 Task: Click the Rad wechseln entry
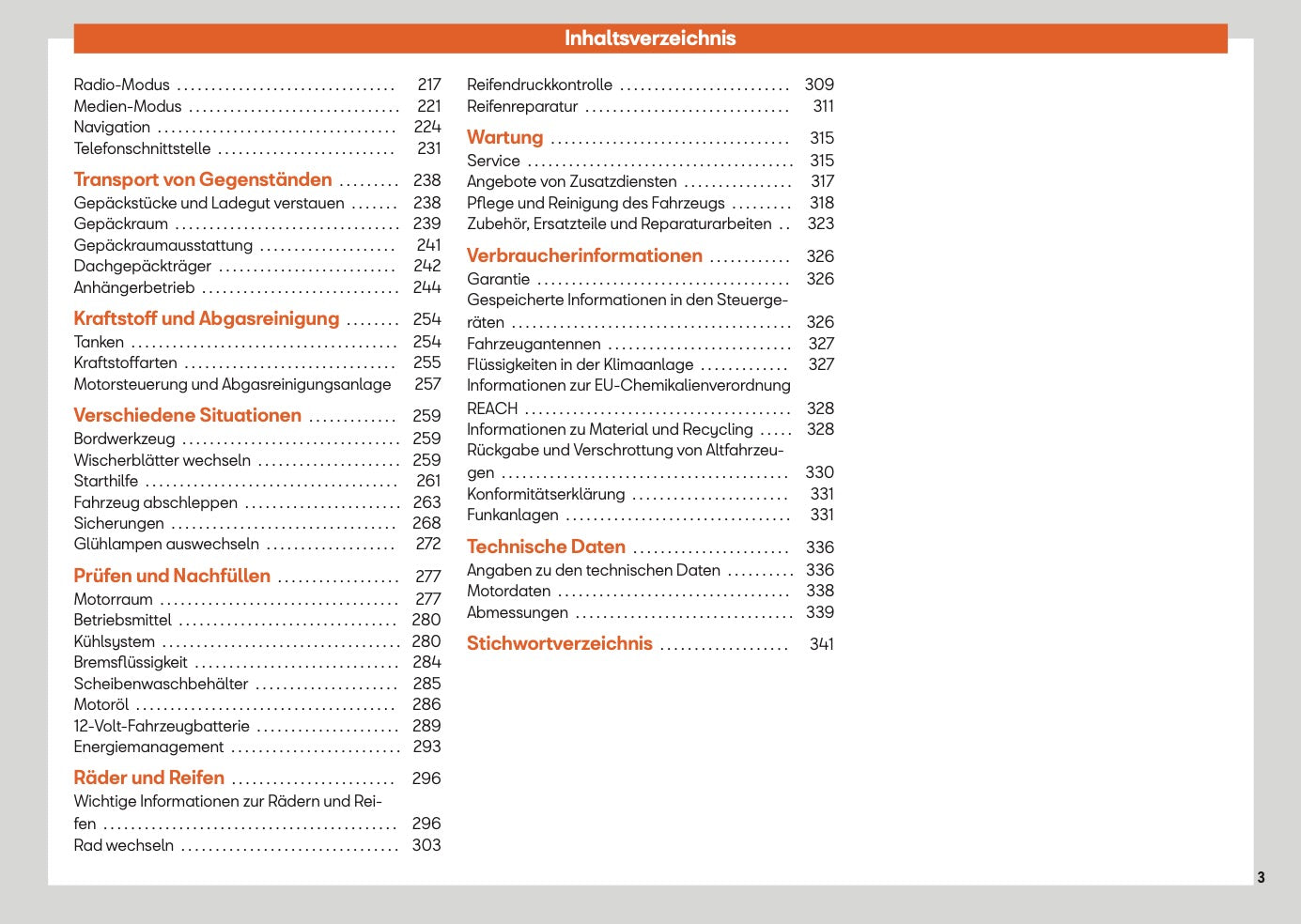124,846
